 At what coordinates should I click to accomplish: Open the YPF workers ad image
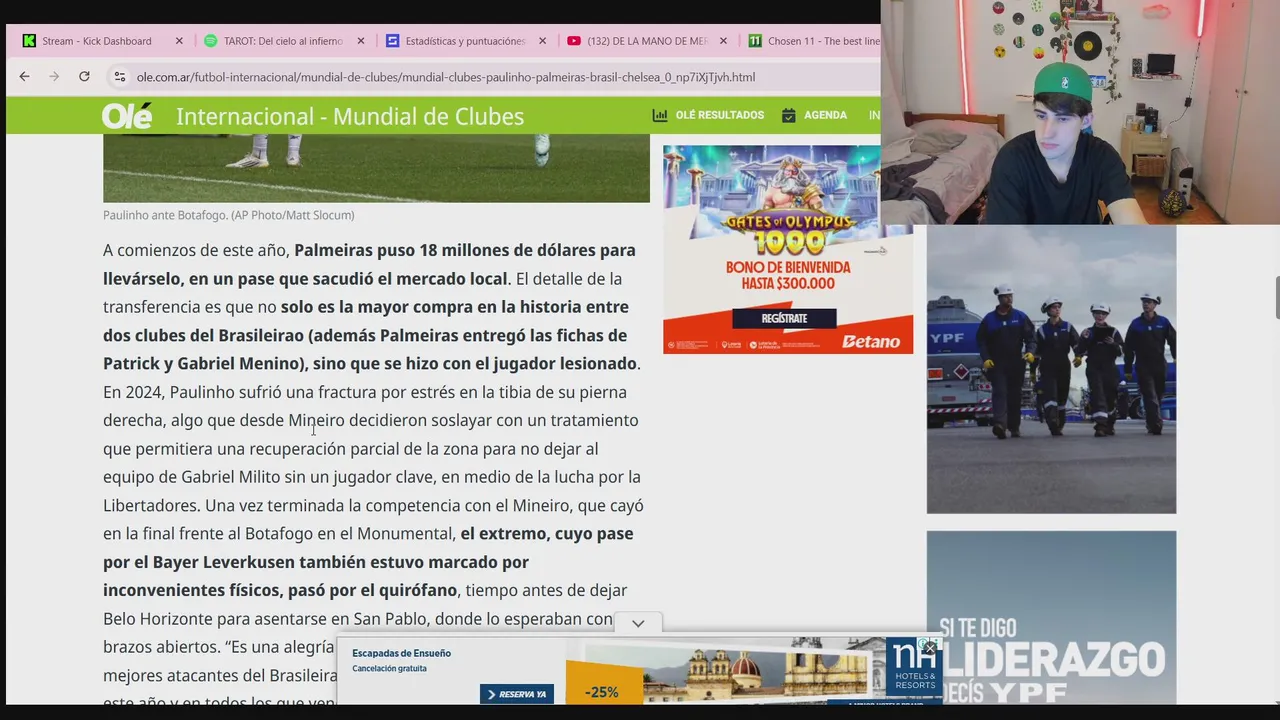click(1051, 369)
